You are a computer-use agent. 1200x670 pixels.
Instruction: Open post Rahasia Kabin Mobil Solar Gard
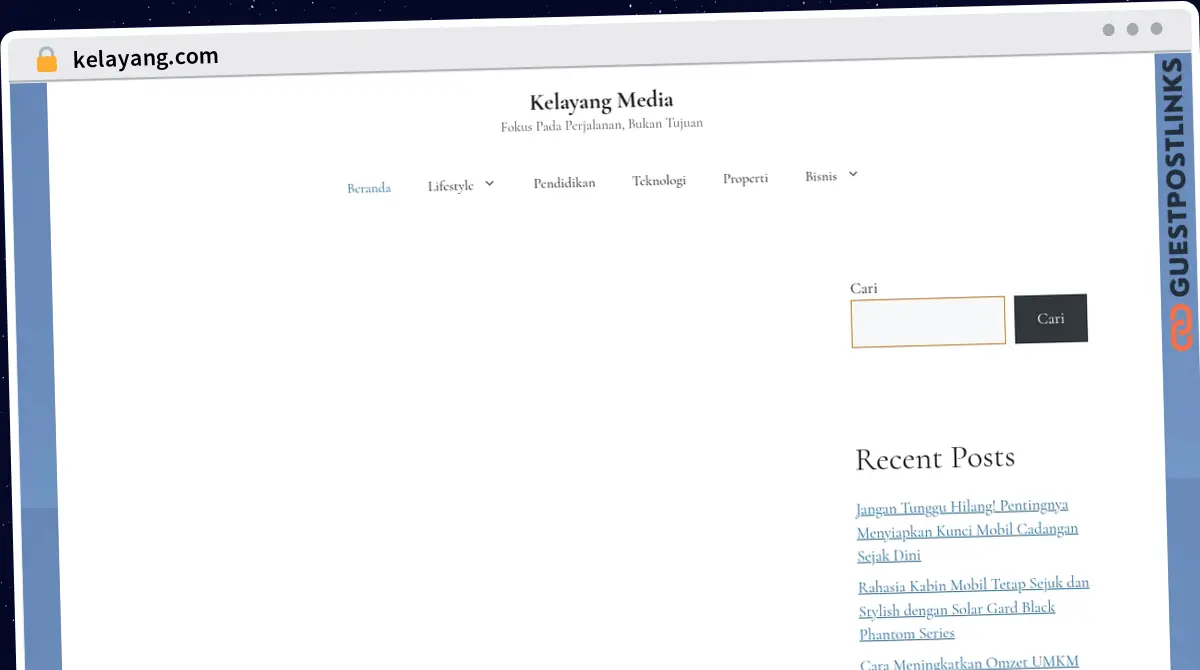click(x=974, y=608)
